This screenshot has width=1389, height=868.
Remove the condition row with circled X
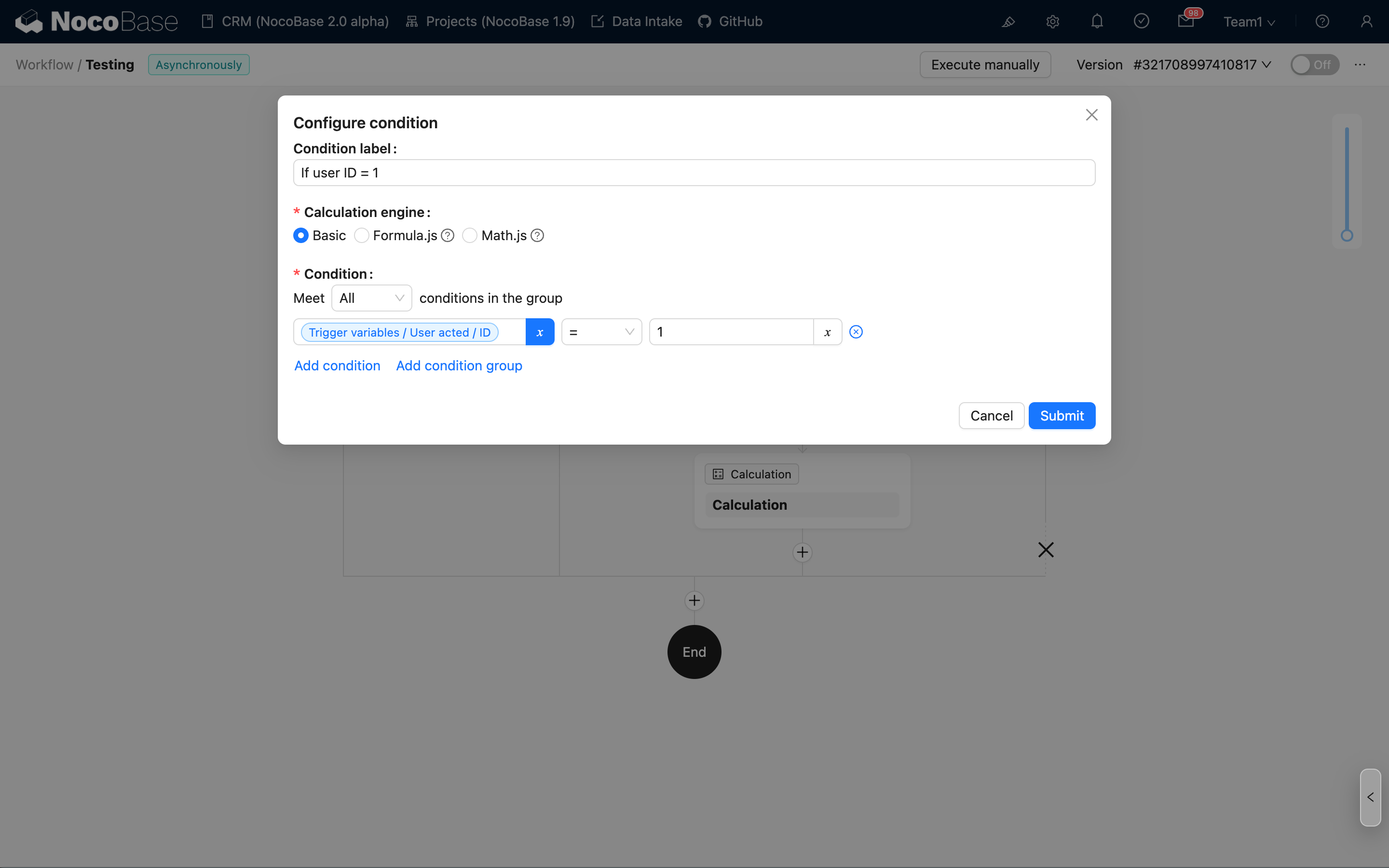(x=856, y=332)
